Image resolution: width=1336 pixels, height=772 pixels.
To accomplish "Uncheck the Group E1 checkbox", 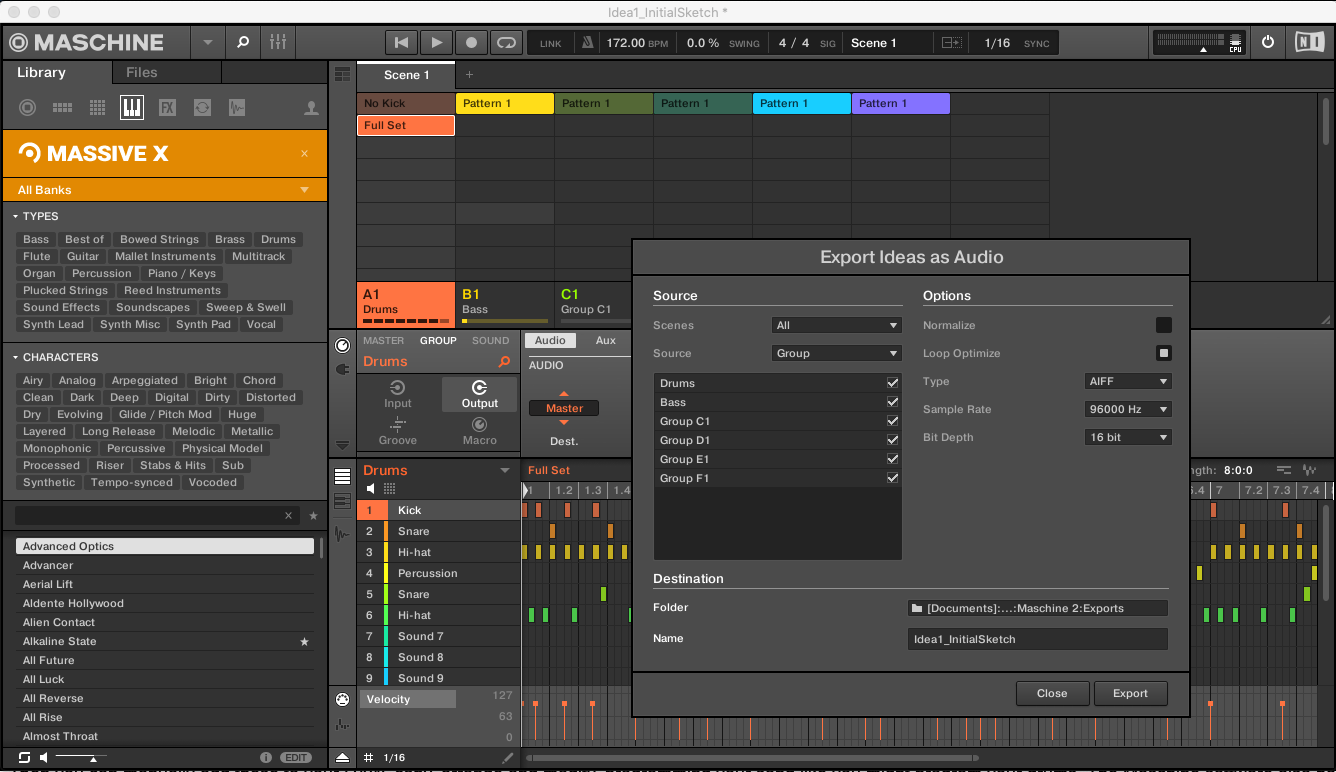I will [x=892, y=459].
